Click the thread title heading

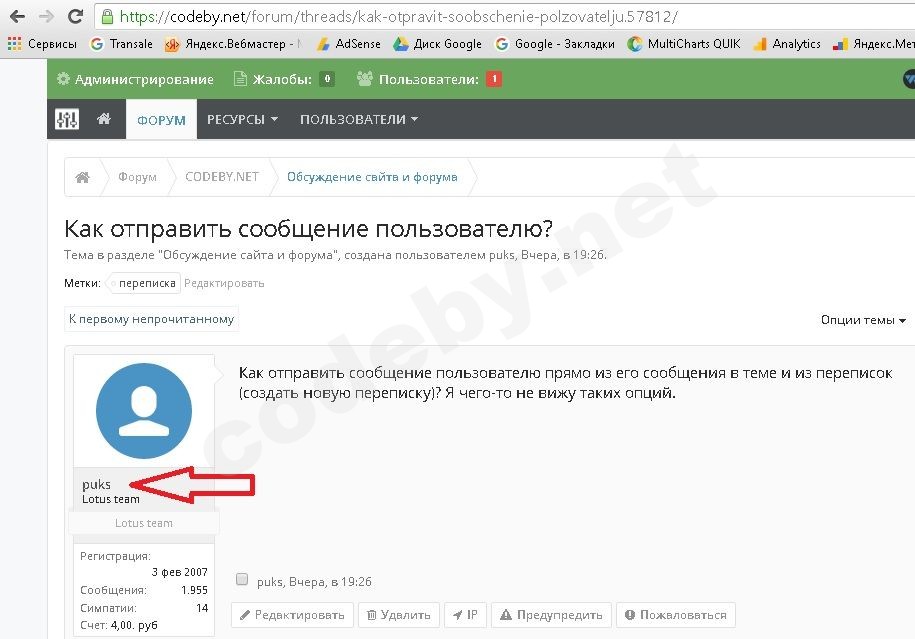click(x=308, y=229)
